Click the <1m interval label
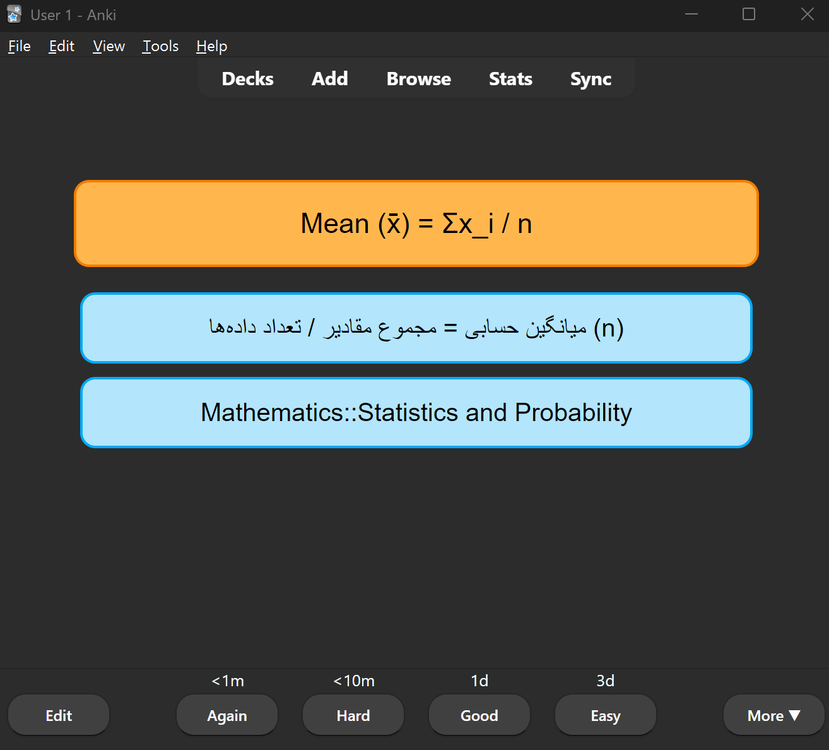829x750 pixels. [x=228, y=681]
